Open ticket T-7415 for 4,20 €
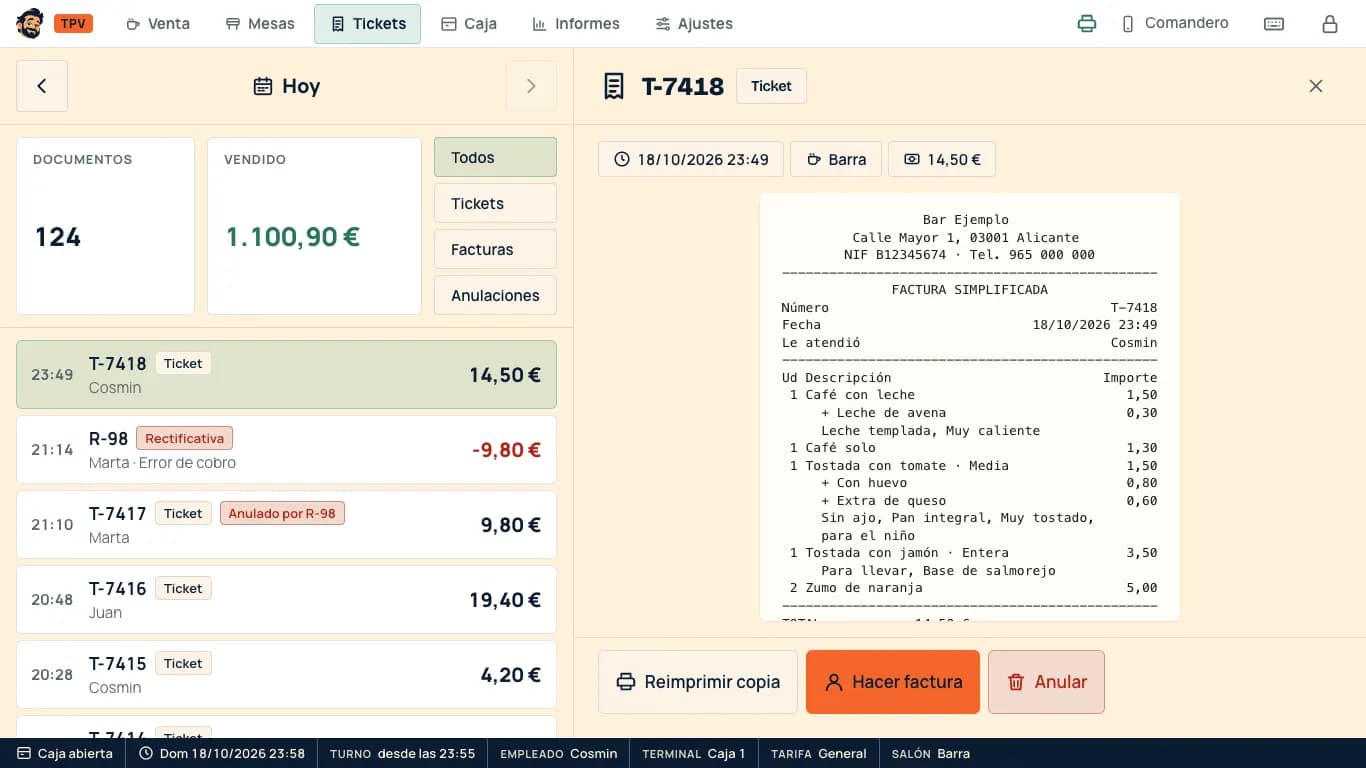1366x768 pixels. [x=286, y=675]
